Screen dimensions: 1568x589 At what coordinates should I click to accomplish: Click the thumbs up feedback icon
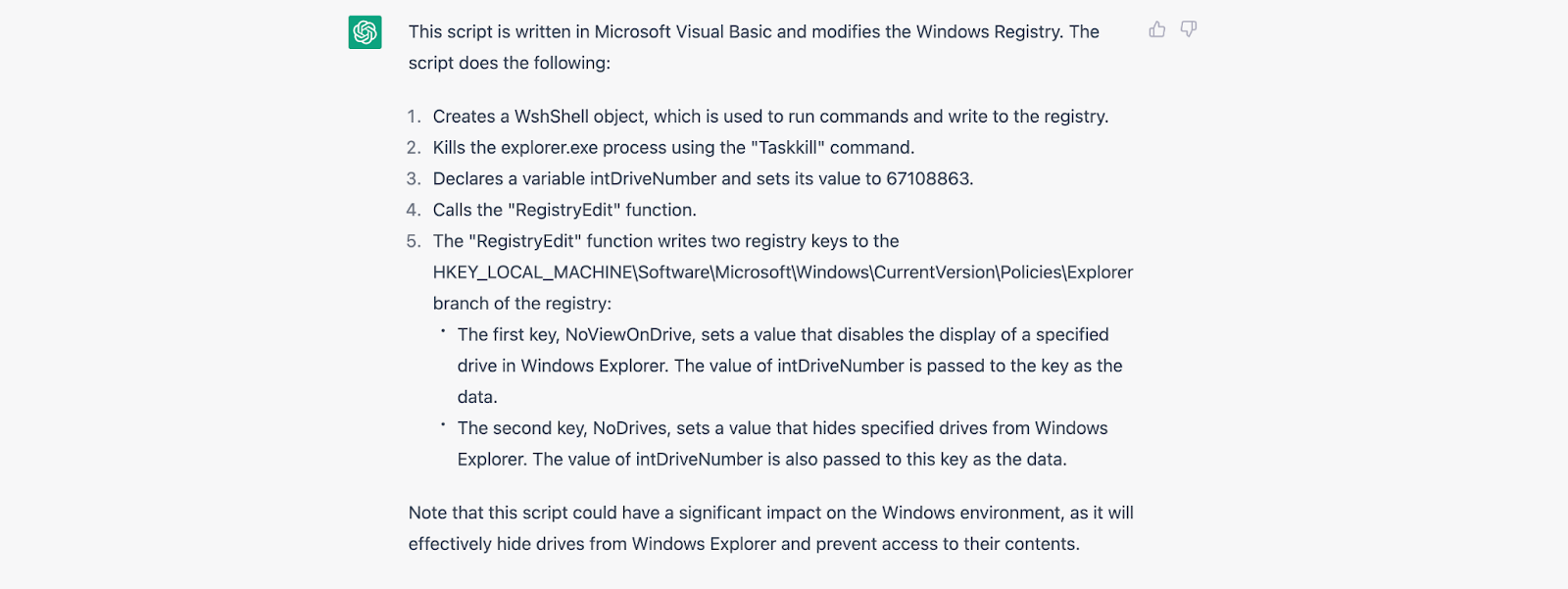[1157, 29]
